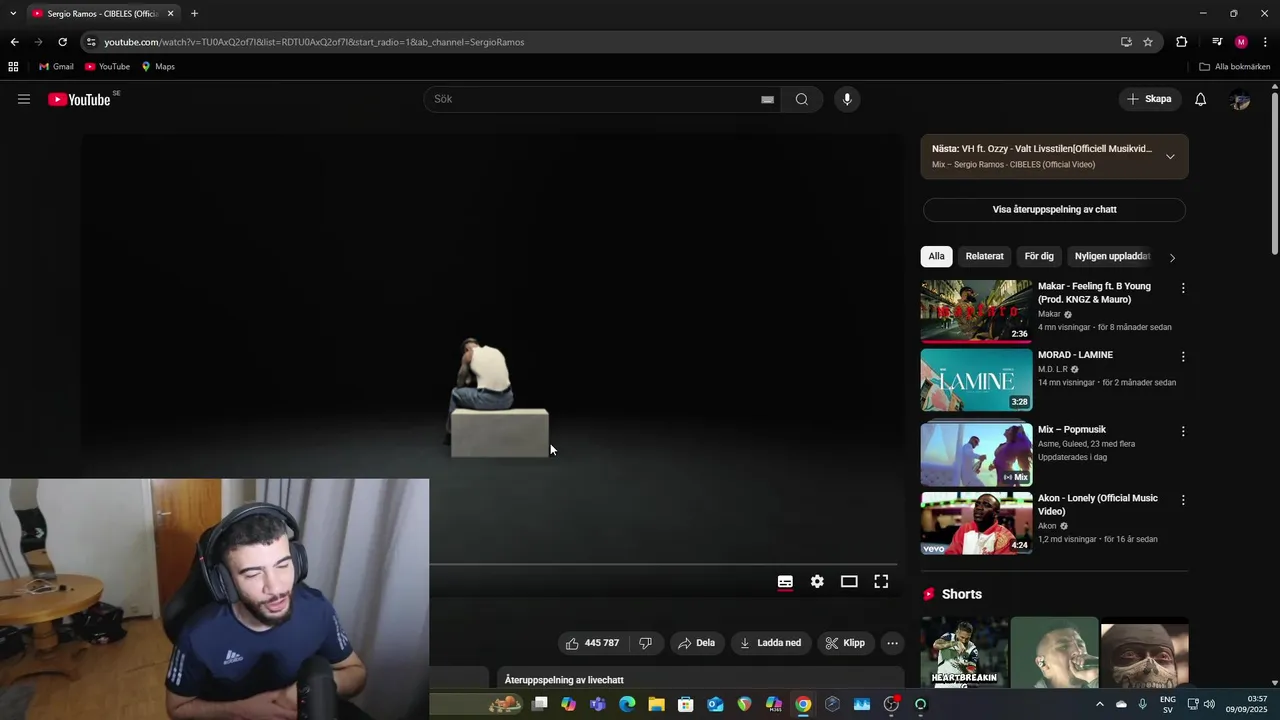1280x720 pixels.
Task: Open the MORAD - LAMINE video thumbnail
Action: pyautogui.click(x=976, y=379)
